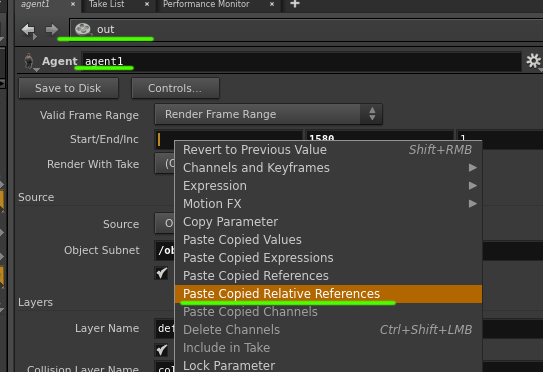Click the Collision Layer Name input field
Image resolution: width=543 pixels, height=372 pixels.
click(x=165, y=367)
